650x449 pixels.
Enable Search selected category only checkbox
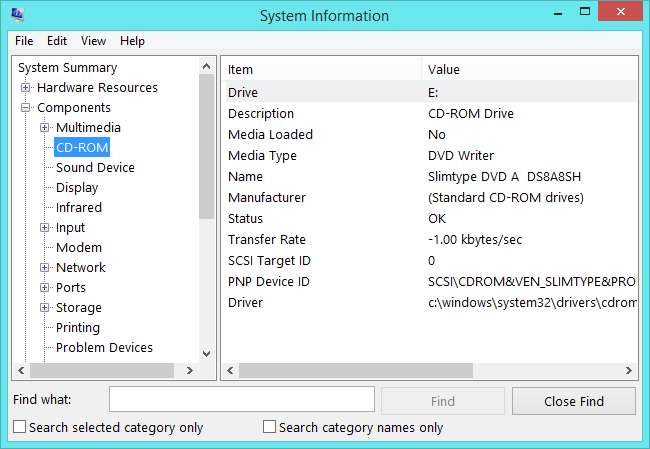20,428
